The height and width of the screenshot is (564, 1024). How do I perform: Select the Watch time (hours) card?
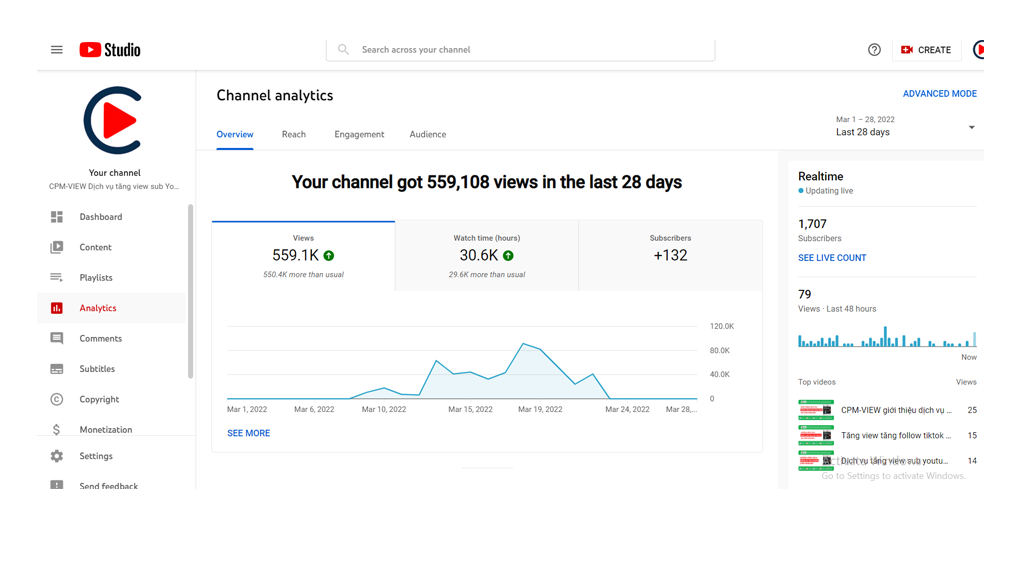point(487,256)
